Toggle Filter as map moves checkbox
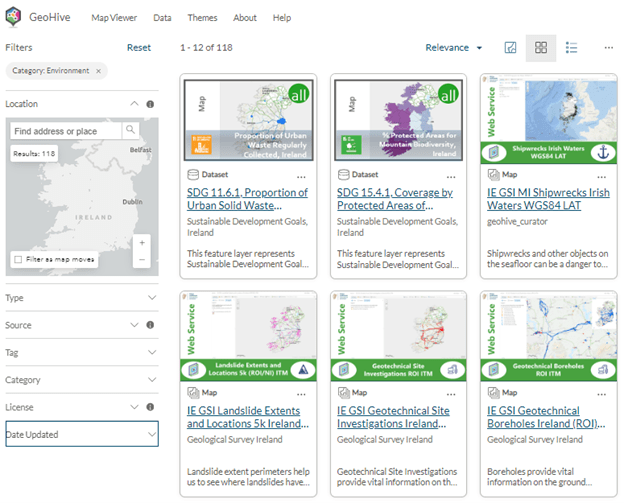This screenshot has width=624, height=503. (18, 259)
